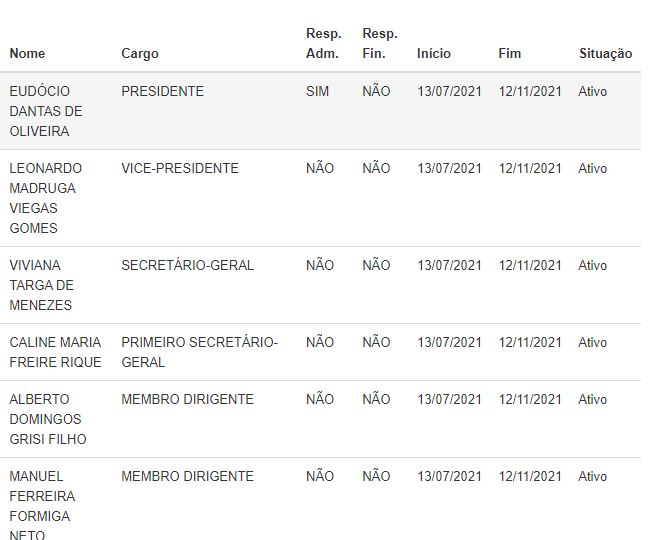Select the CALINE MARIA FREIRE RIQUE name cell
This screenshot has height=540, width=649.
click(x=55, y=352)
